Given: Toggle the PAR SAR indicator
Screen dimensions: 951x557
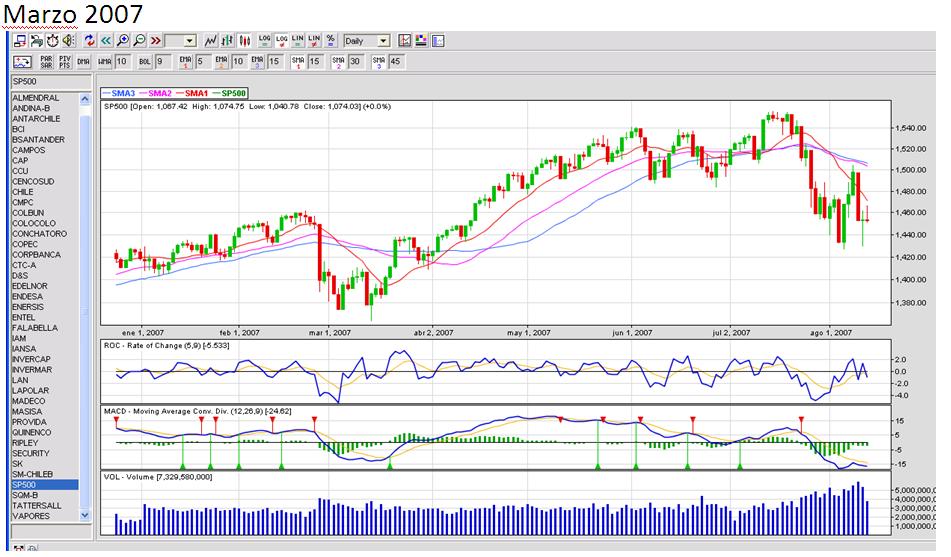Looking at the screenshot, I should pyautogui.click(x=46, y=61).
